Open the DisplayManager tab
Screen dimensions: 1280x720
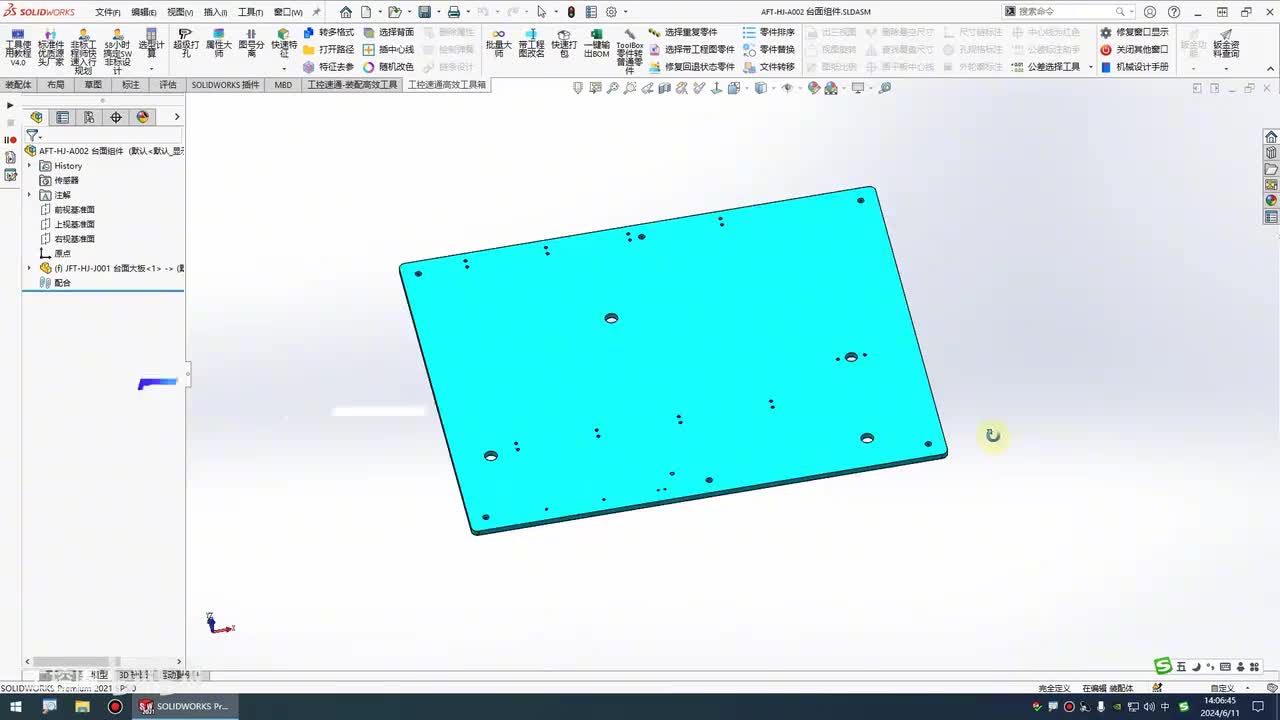[x=142, y=117]
